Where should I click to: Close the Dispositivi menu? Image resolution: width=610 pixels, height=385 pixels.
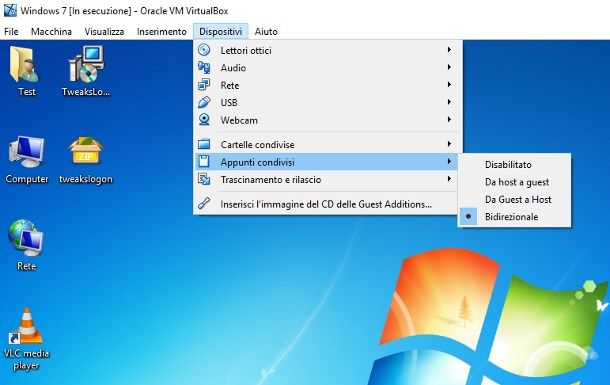coord(221,32)
